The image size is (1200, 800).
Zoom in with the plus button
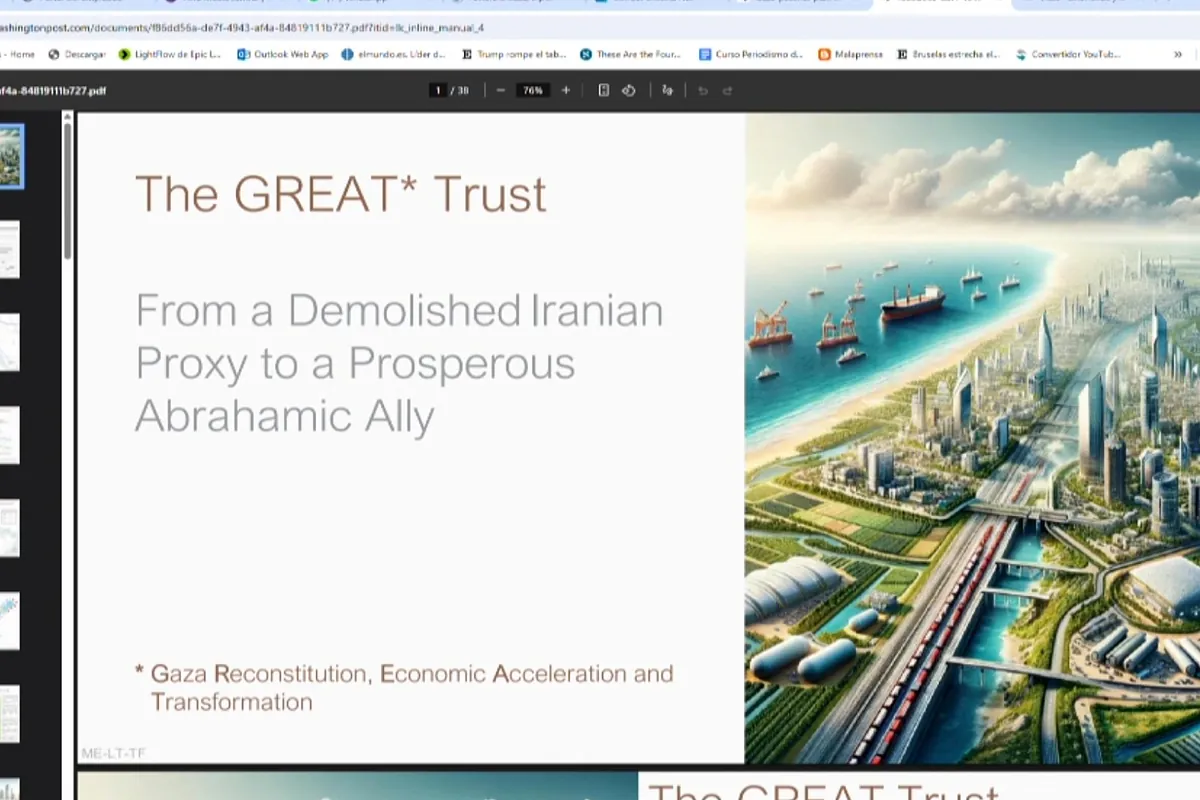(566, 90)
